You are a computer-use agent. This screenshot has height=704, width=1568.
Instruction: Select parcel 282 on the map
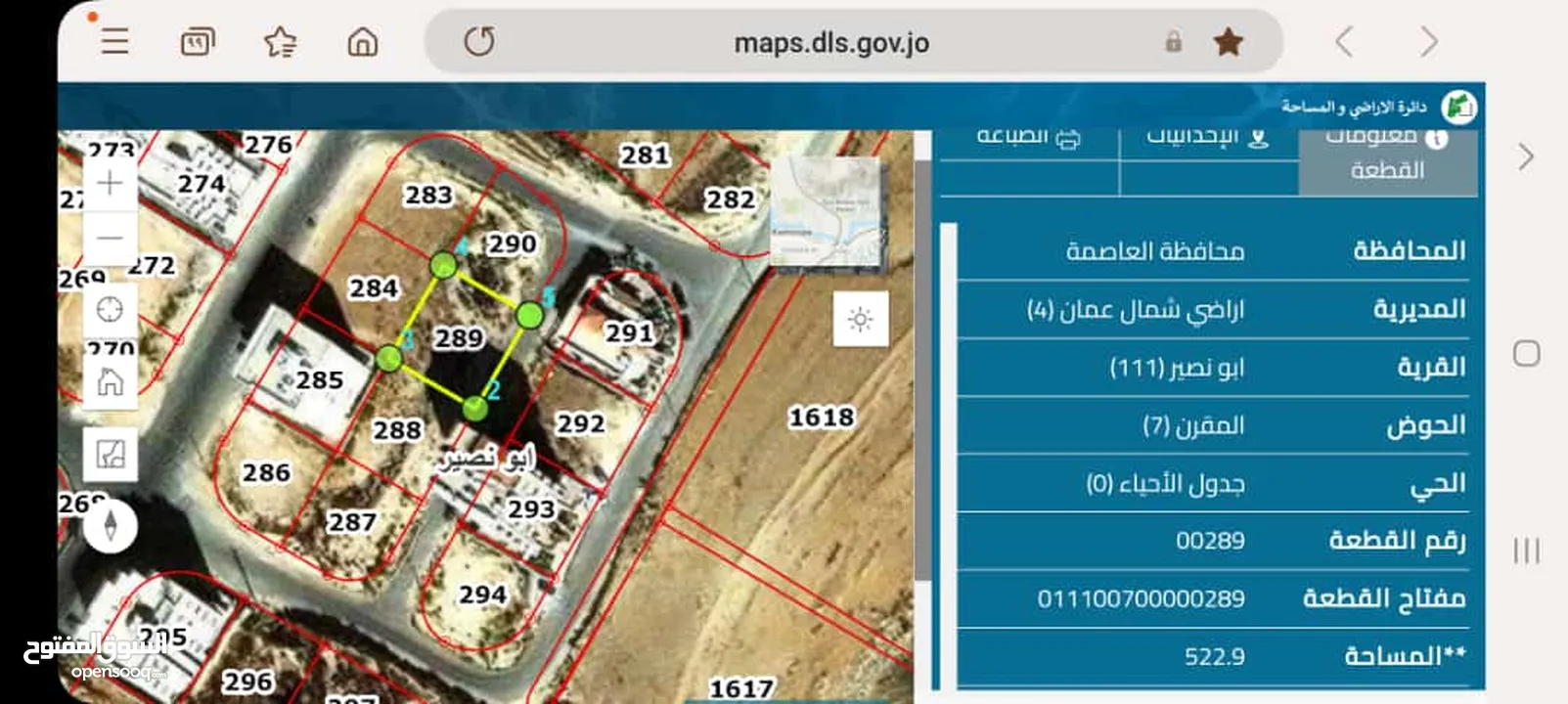(x=731, y=199)
